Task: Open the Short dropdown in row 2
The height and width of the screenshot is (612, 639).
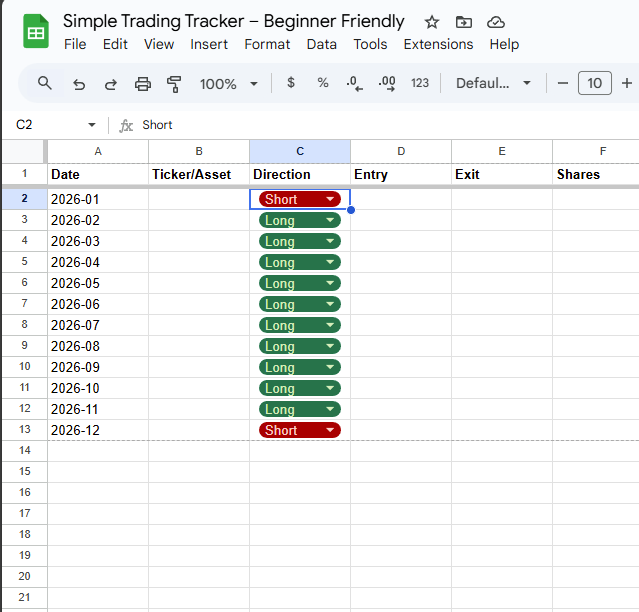Action: (330, 199)
